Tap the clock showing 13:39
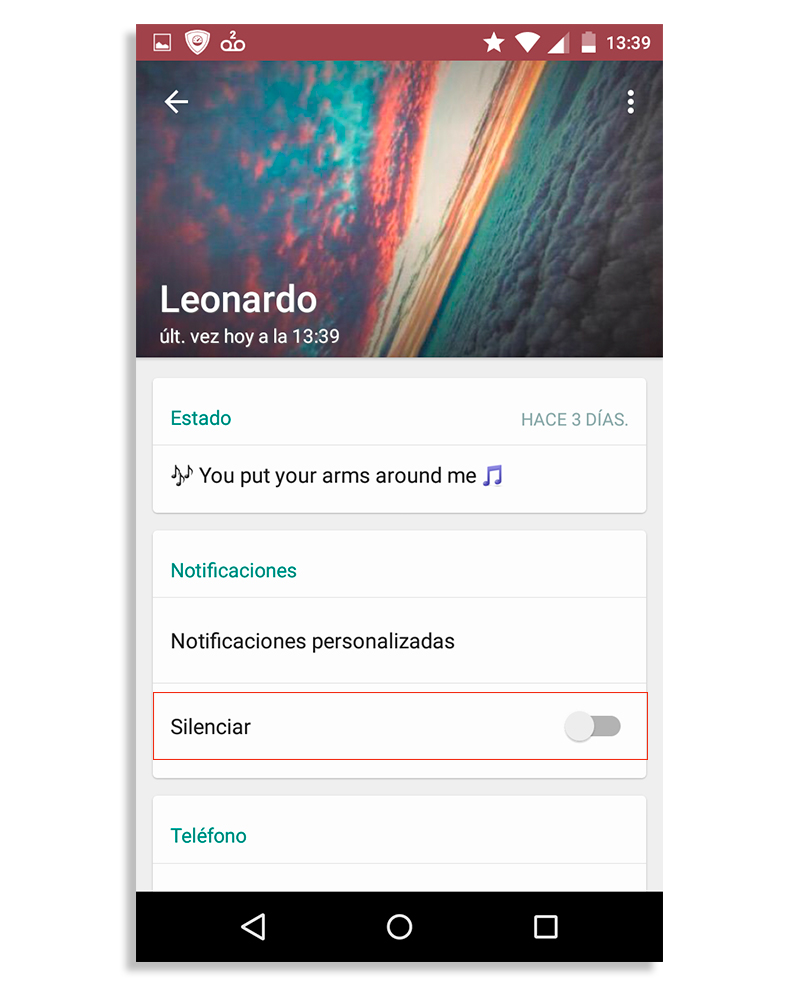The image size is (800, 986). 628,43
